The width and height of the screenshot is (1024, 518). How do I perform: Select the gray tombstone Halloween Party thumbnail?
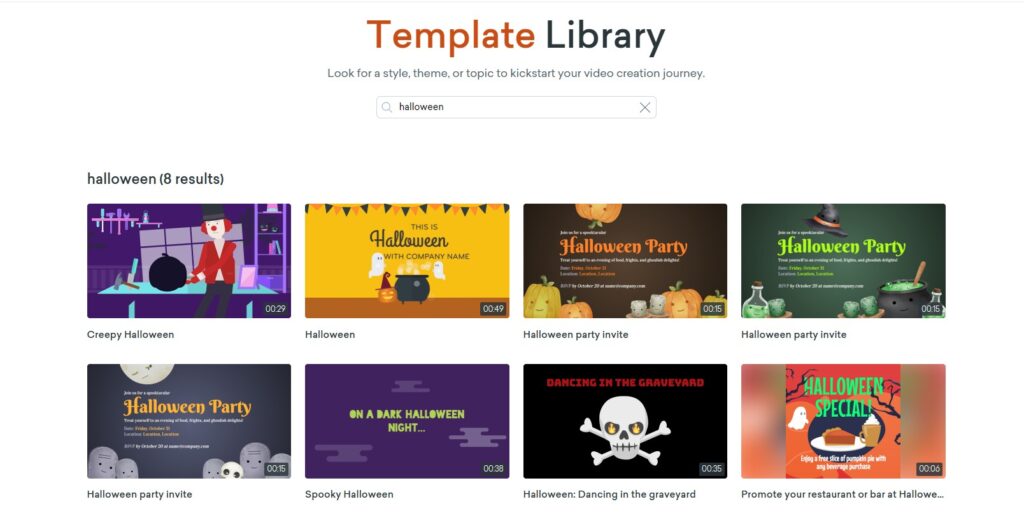[x=189, y=420]
